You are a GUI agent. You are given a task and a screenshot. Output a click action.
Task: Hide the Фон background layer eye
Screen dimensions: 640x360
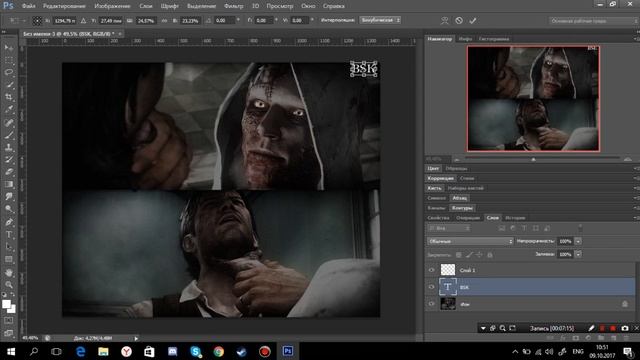[431, 304]
